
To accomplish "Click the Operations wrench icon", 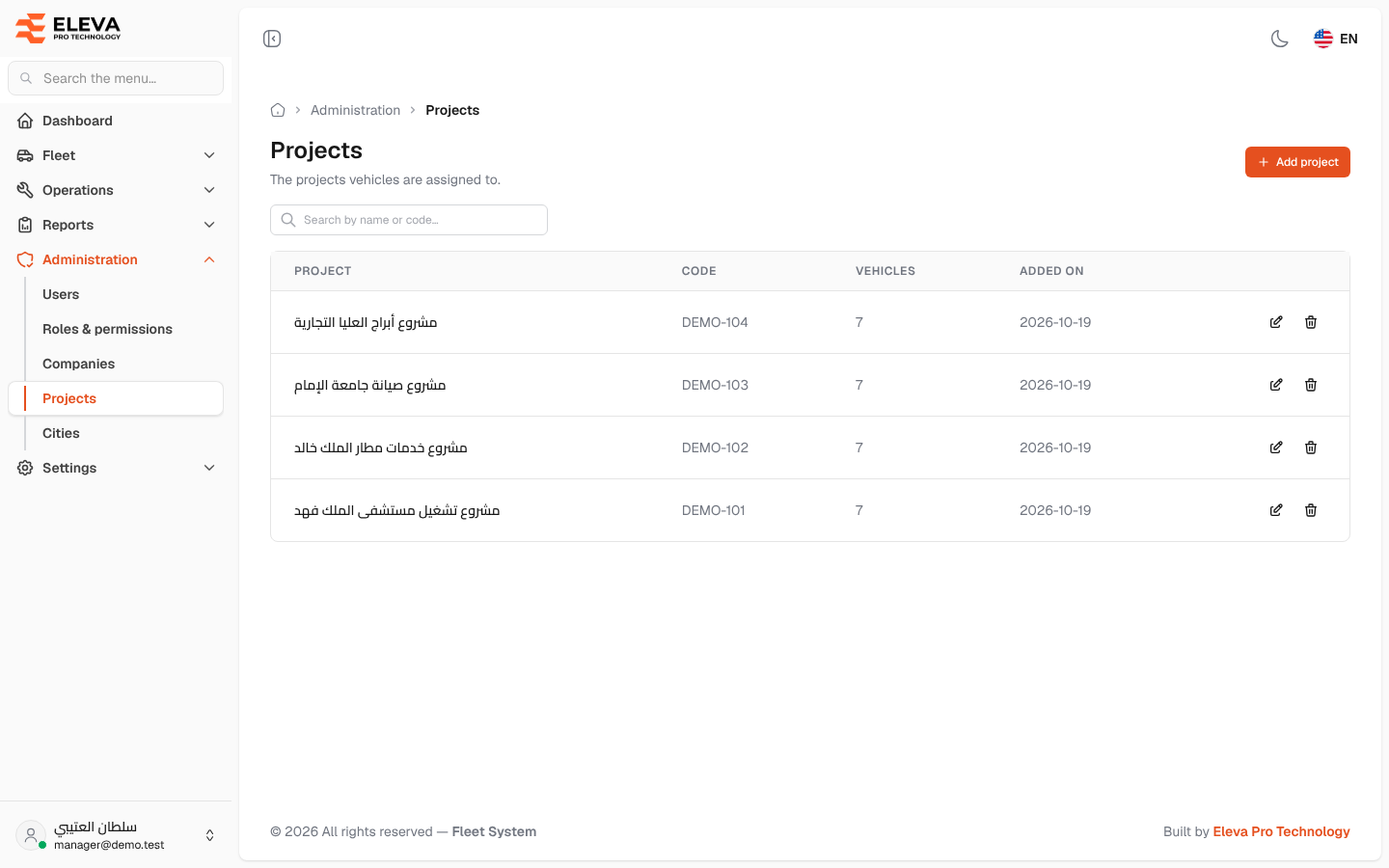I will click(25, 190).
